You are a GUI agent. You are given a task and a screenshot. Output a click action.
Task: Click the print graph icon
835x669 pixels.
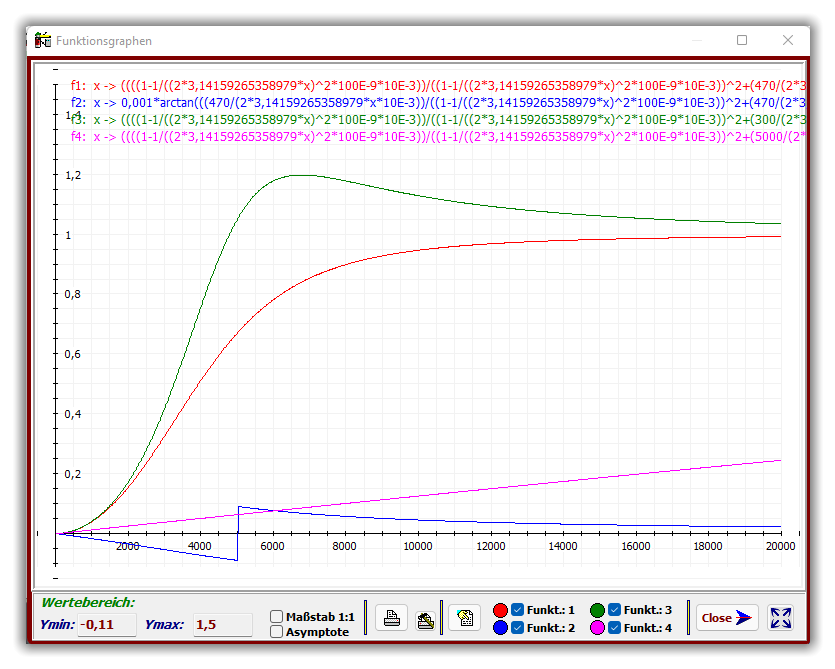pos(391,618)
